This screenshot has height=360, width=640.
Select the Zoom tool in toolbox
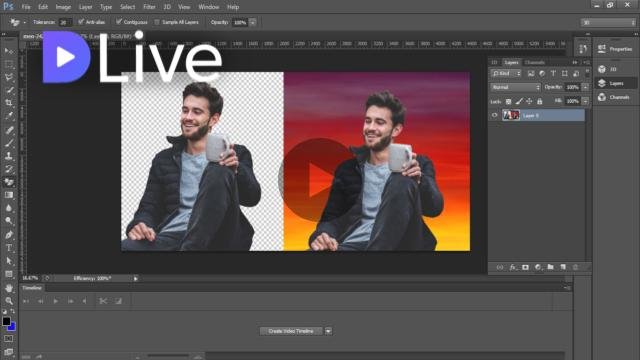pos(9,301)
